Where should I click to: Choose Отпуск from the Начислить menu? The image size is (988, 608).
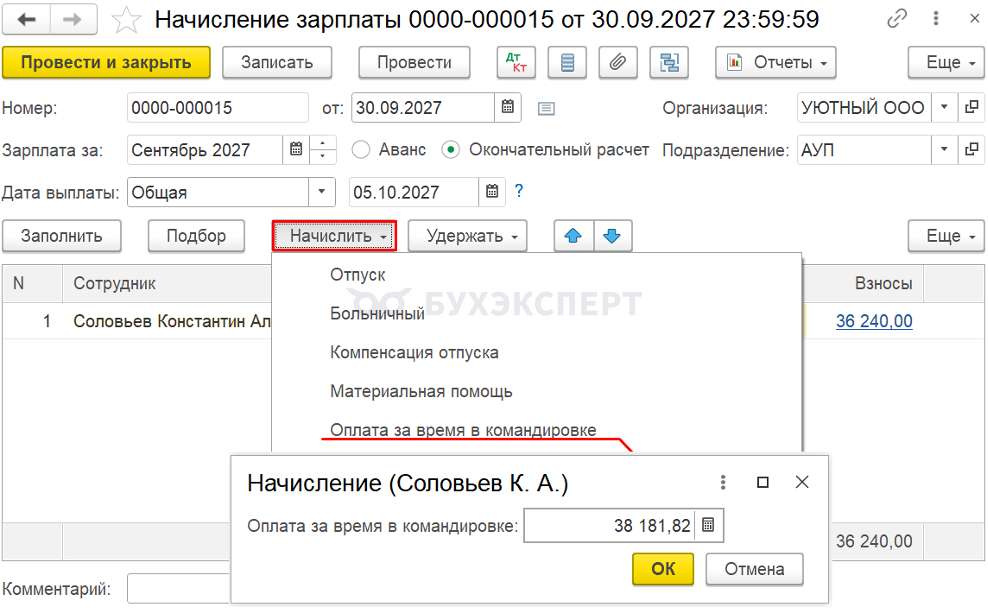coord(358,275)
